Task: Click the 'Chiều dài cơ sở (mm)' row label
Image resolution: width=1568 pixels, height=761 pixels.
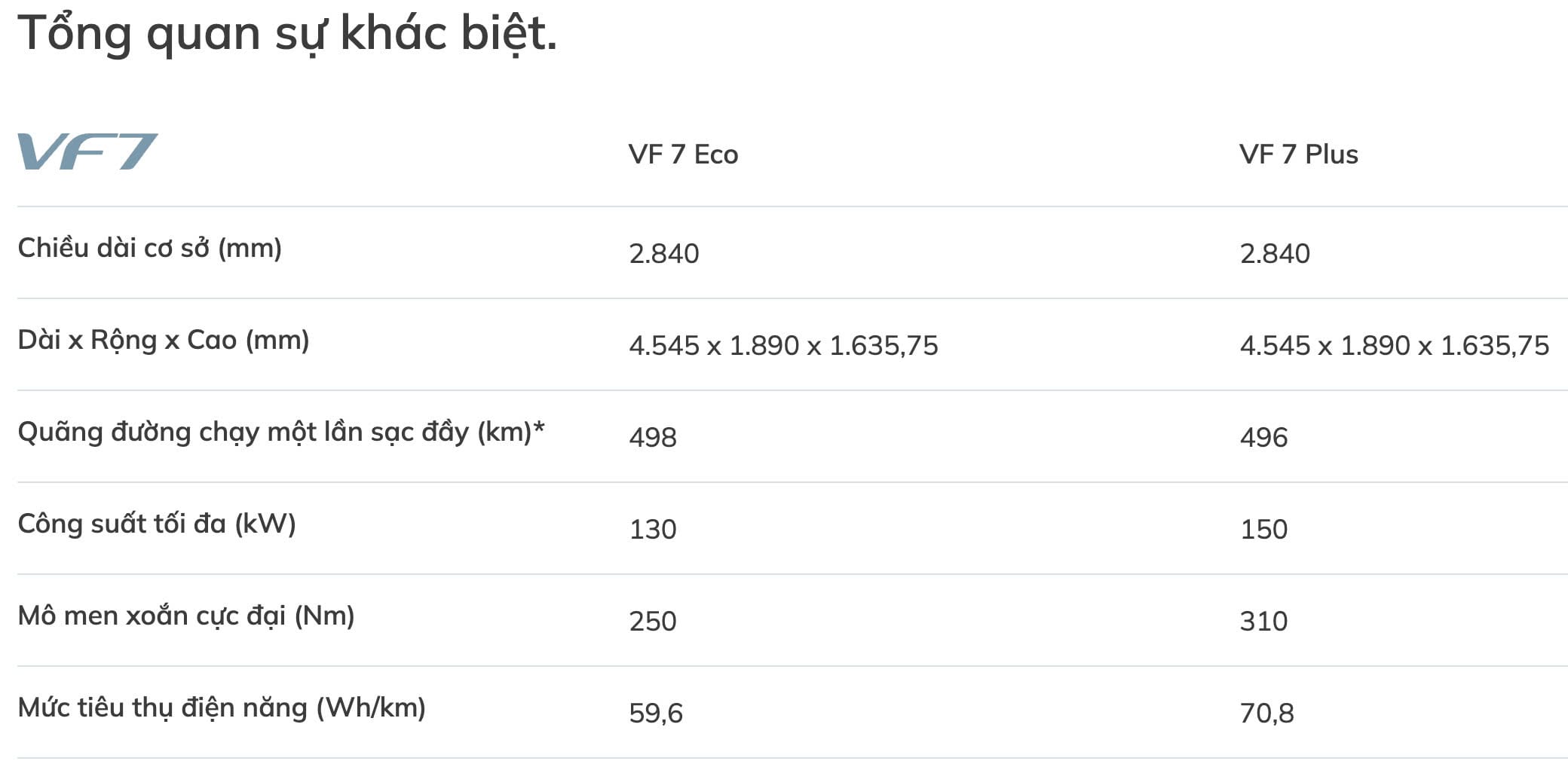Action: tap(149, 248)
